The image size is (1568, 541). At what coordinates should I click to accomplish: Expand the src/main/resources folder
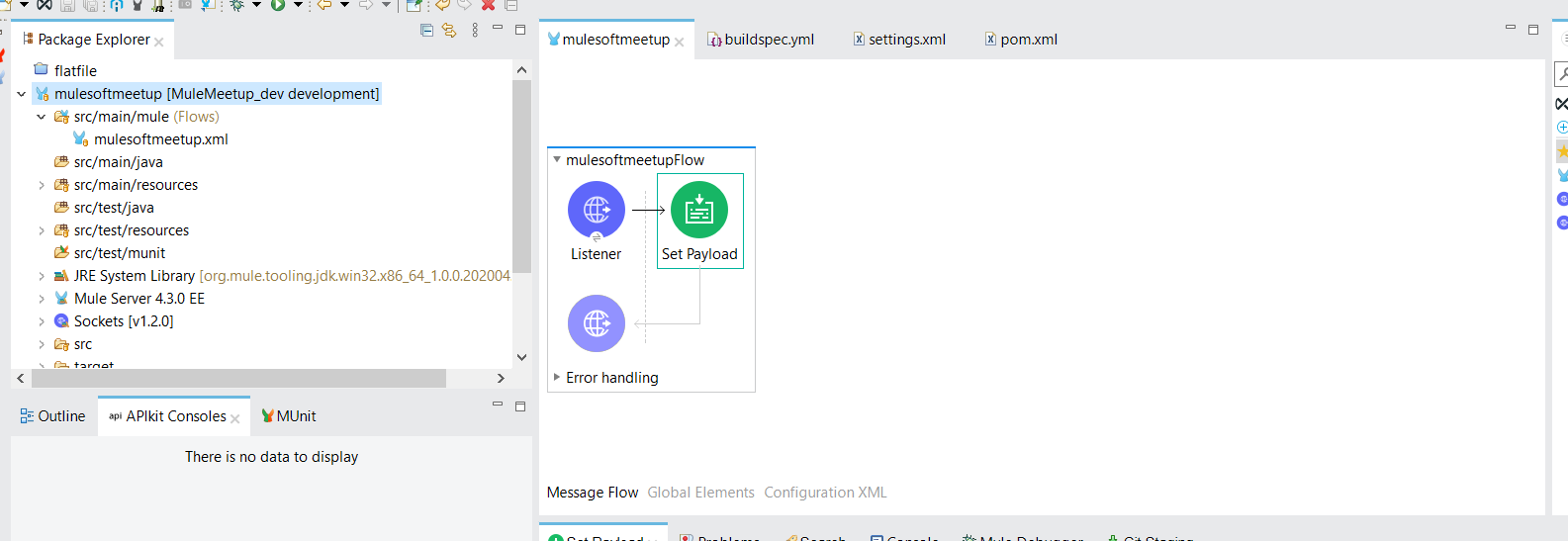point(42,185)
